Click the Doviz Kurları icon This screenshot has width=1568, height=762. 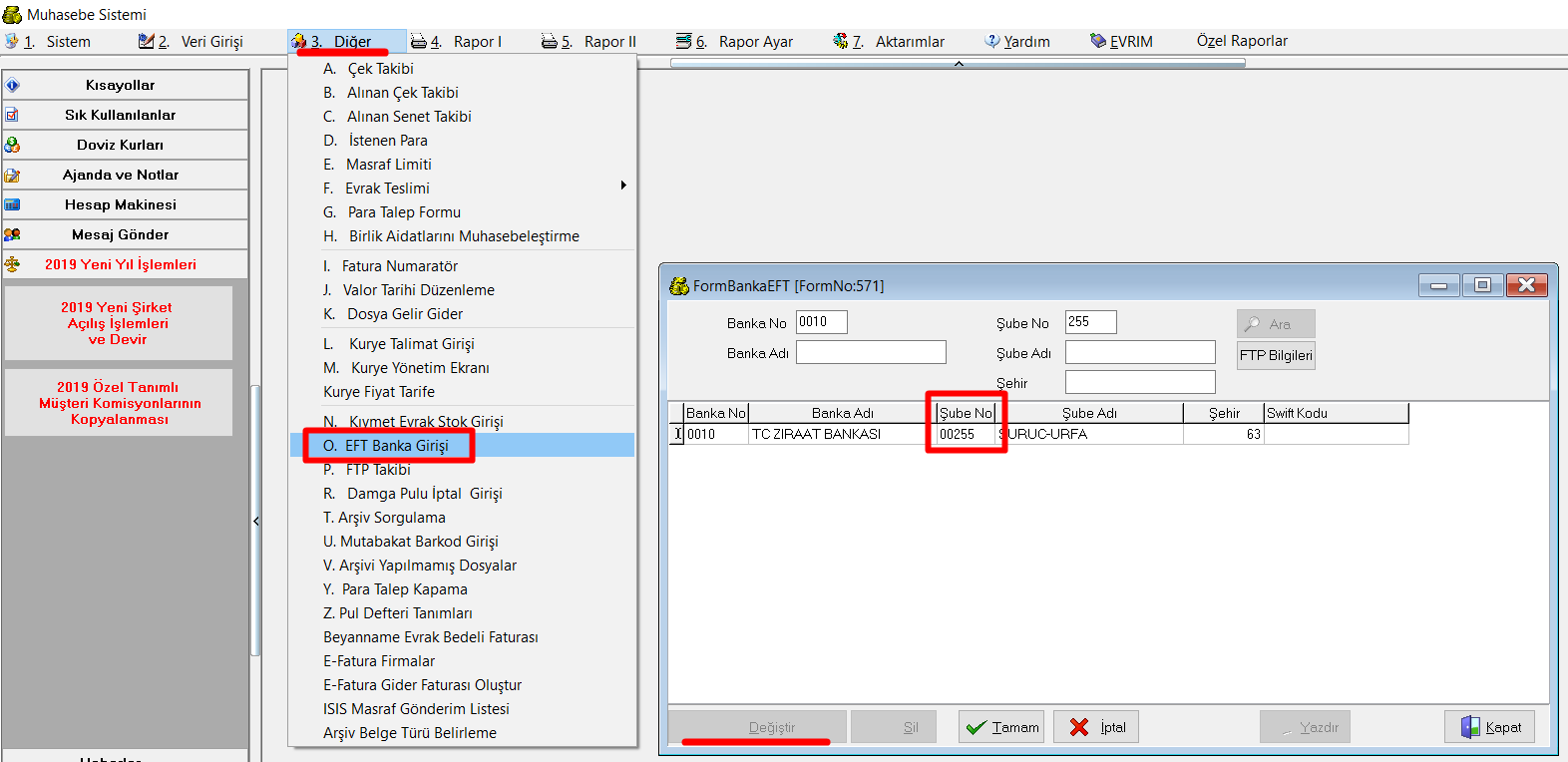click(13, 145)
